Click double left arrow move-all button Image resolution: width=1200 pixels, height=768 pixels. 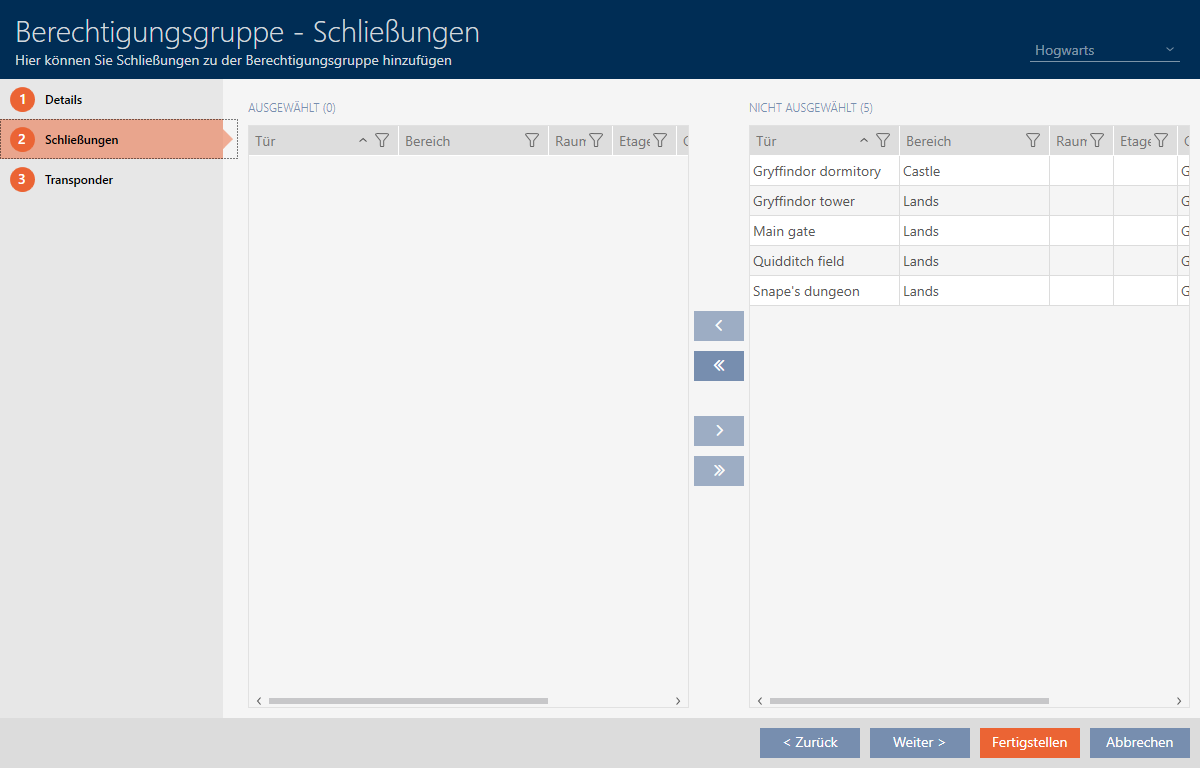click(x=718, y=366)
